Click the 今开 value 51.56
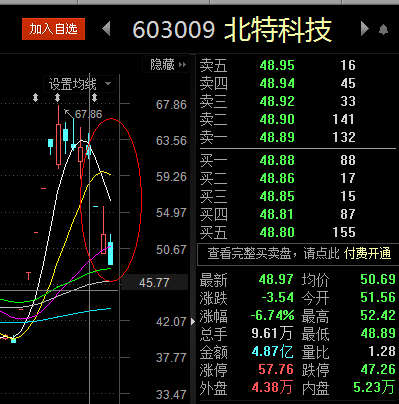The image size is (399, 404). coord(378,297)
